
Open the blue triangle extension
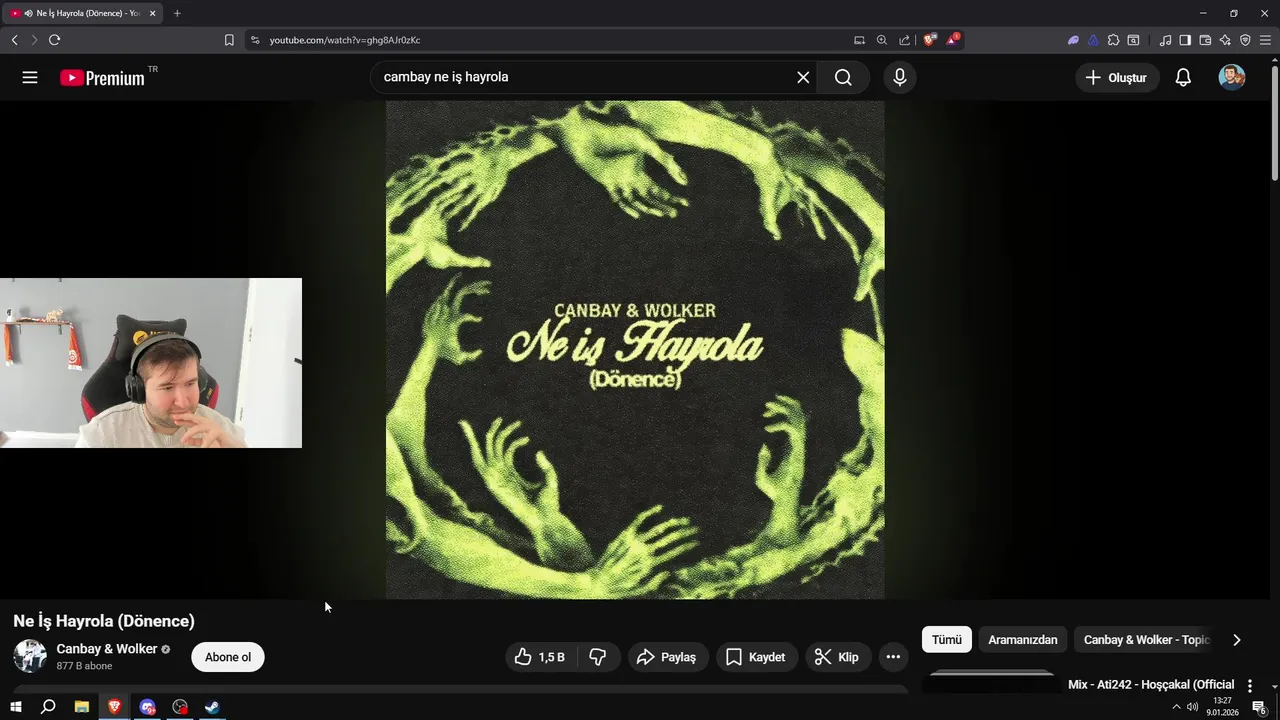(1093, 40)
